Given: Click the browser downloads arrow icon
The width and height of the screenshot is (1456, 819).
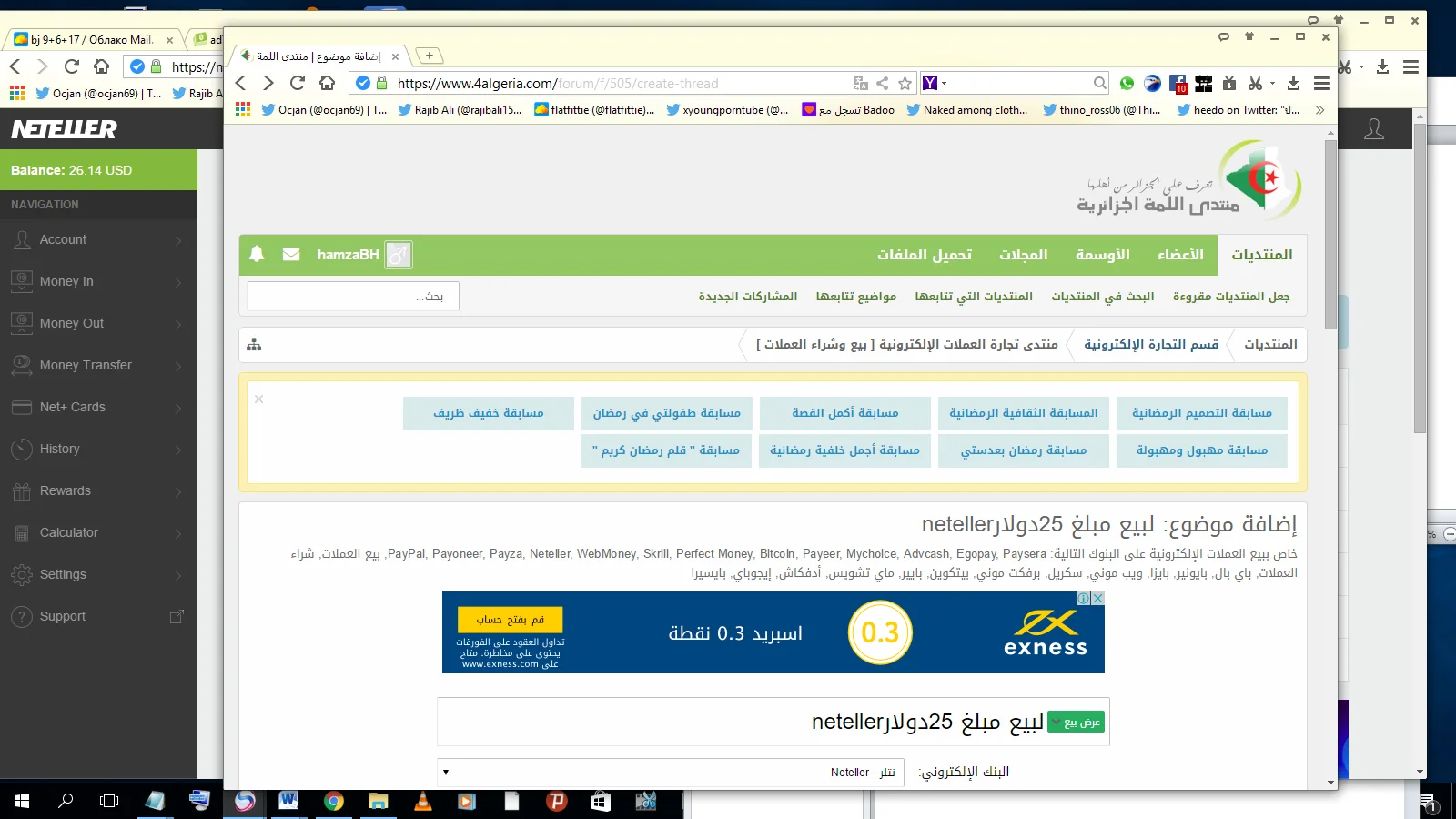Looking at the screenshot, I should click(1293, 84).
